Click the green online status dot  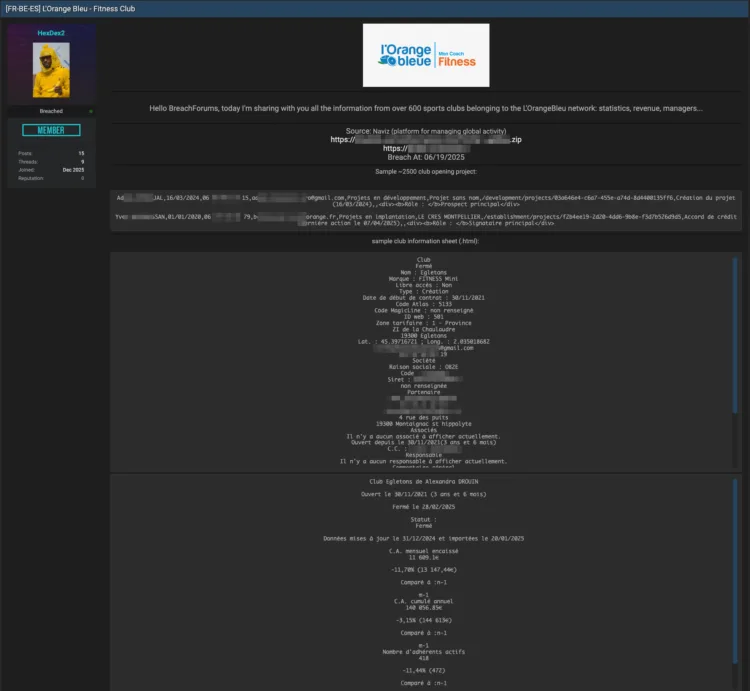tap(91, 111)
